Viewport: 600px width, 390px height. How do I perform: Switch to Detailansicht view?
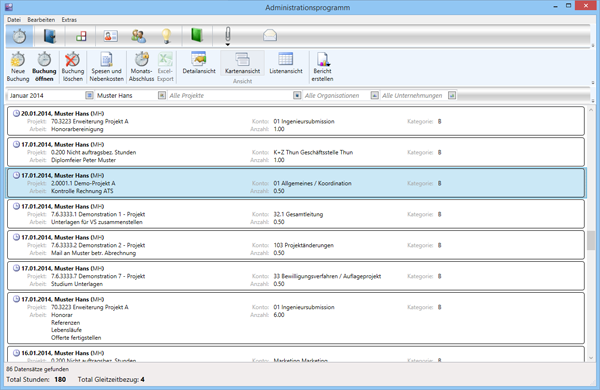(199, 63)
